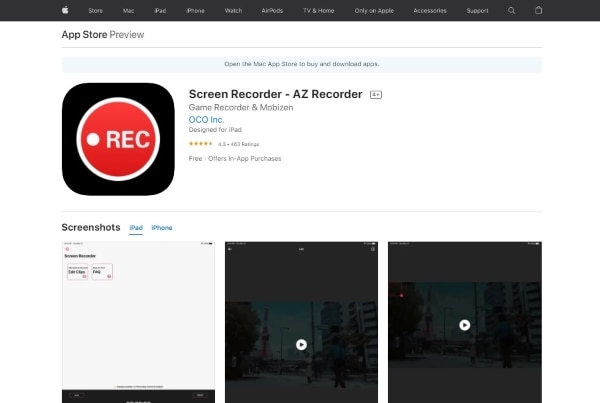Switch to iPhone screenshots tab

tap(162, 228)
